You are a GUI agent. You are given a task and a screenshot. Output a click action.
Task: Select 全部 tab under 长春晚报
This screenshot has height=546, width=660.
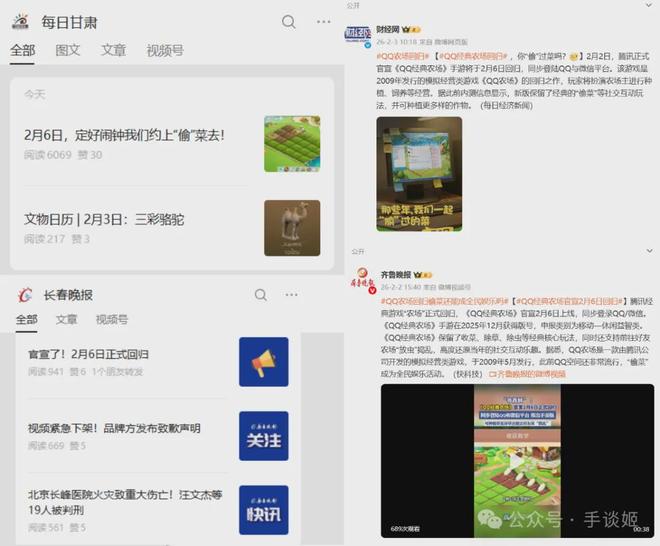pos(27,320)
